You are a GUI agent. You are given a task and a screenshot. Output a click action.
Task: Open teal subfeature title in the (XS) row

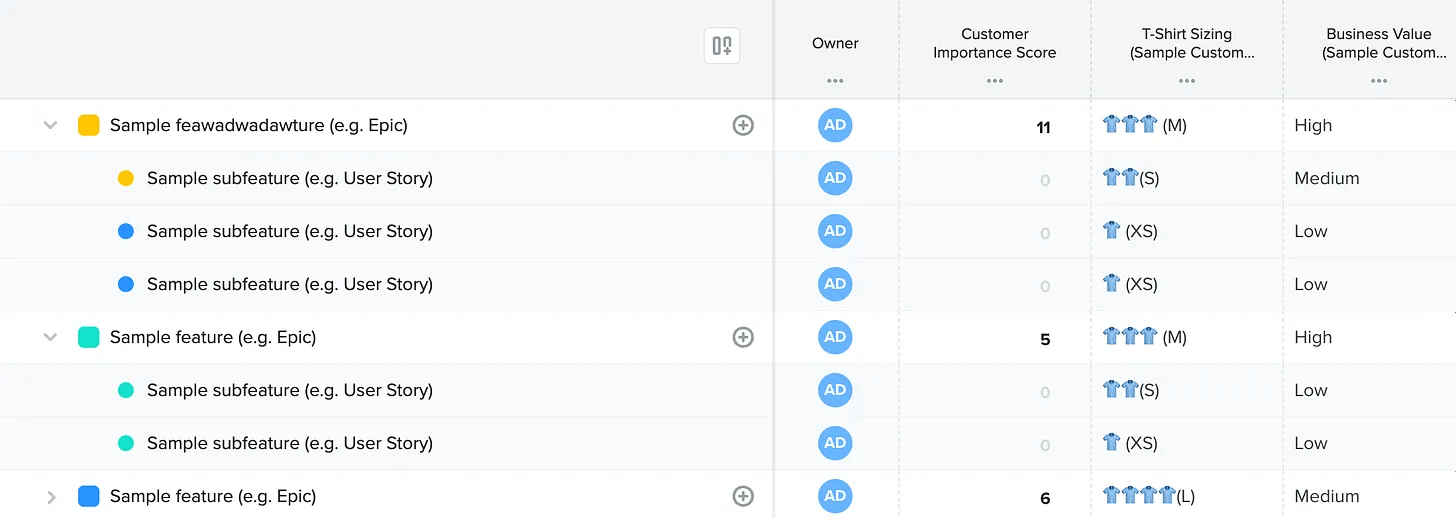290,443
